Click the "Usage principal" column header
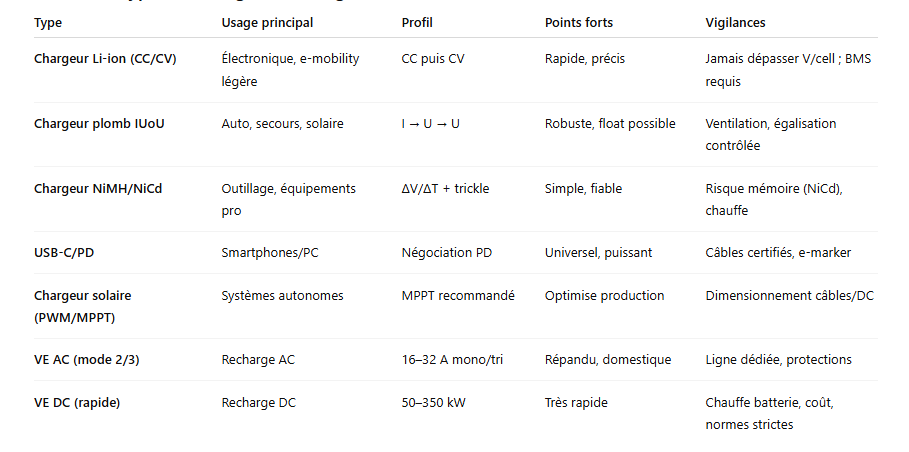The image size is (909, 452). (x=267, y=22)
